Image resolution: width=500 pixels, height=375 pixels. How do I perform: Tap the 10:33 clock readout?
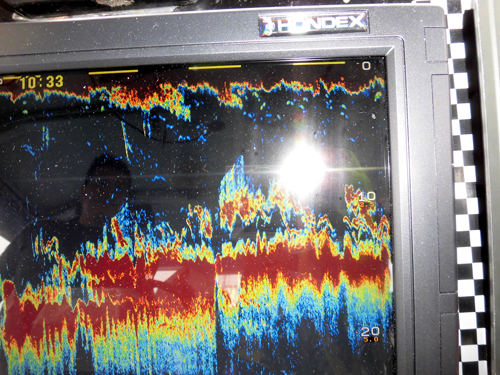coord(42,82)
